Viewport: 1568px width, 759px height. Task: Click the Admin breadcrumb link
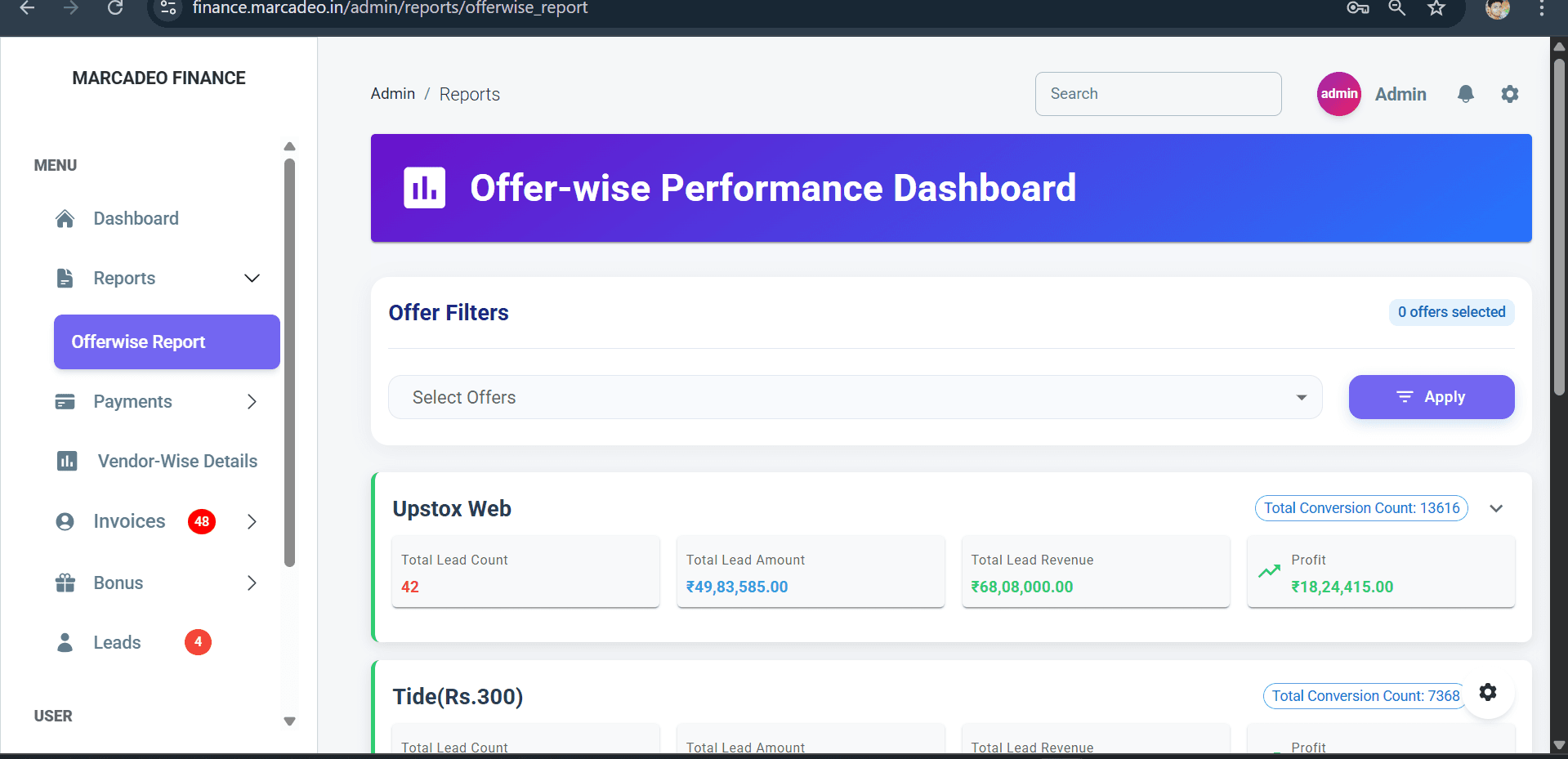pos(392,93)
